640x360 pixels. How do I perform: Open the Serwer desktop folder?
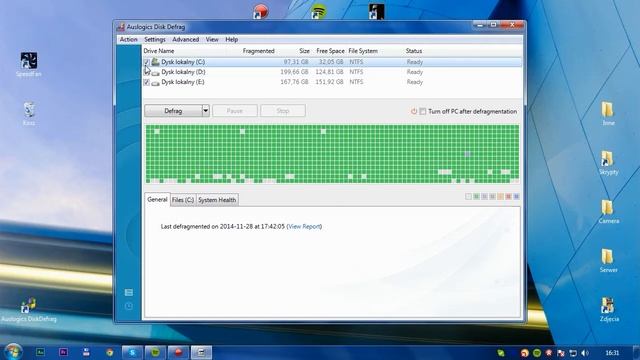pyautogui.click(x=608, y=260)
